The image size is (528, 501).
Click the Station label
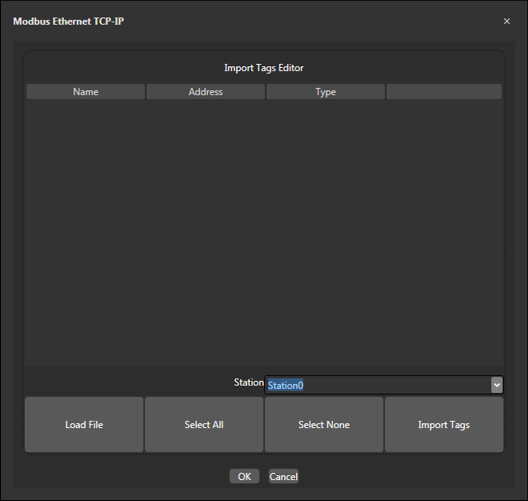tap(249, 382)
